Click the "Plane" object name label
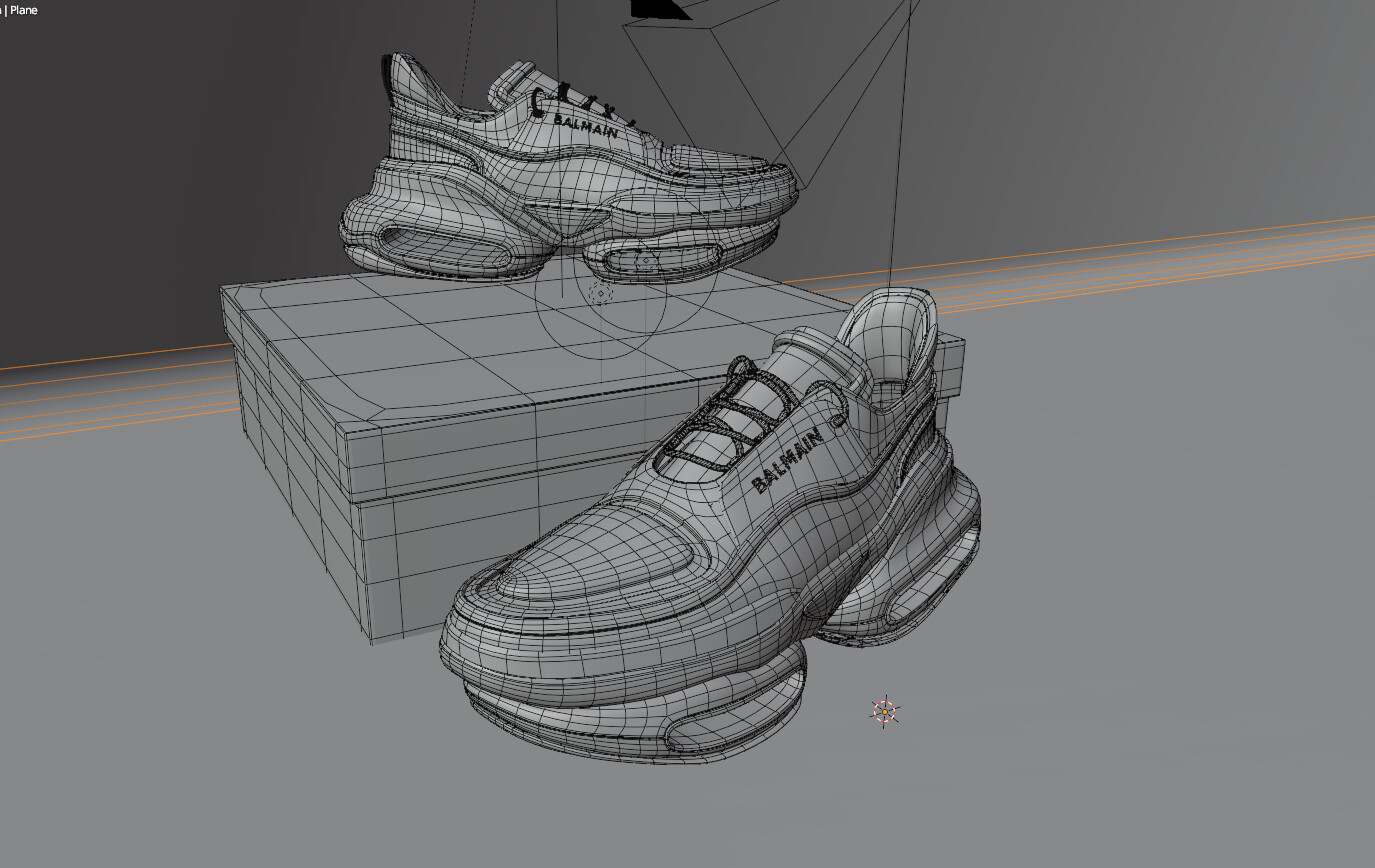Viewport: 1375px width, 868px height. click(24, 10)
